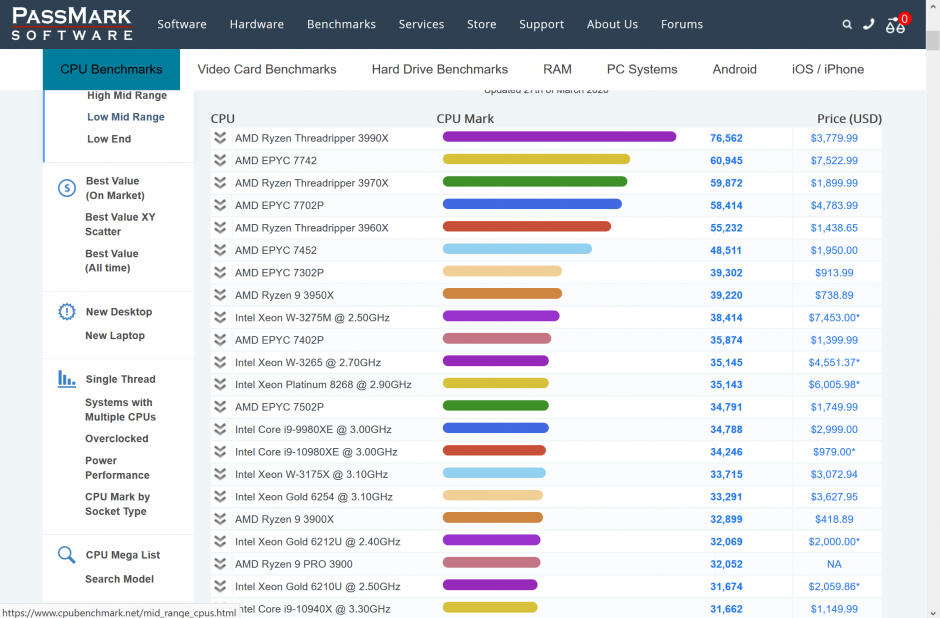
Task: Open Best Value (On Market) link
Action: pos(115,188)
